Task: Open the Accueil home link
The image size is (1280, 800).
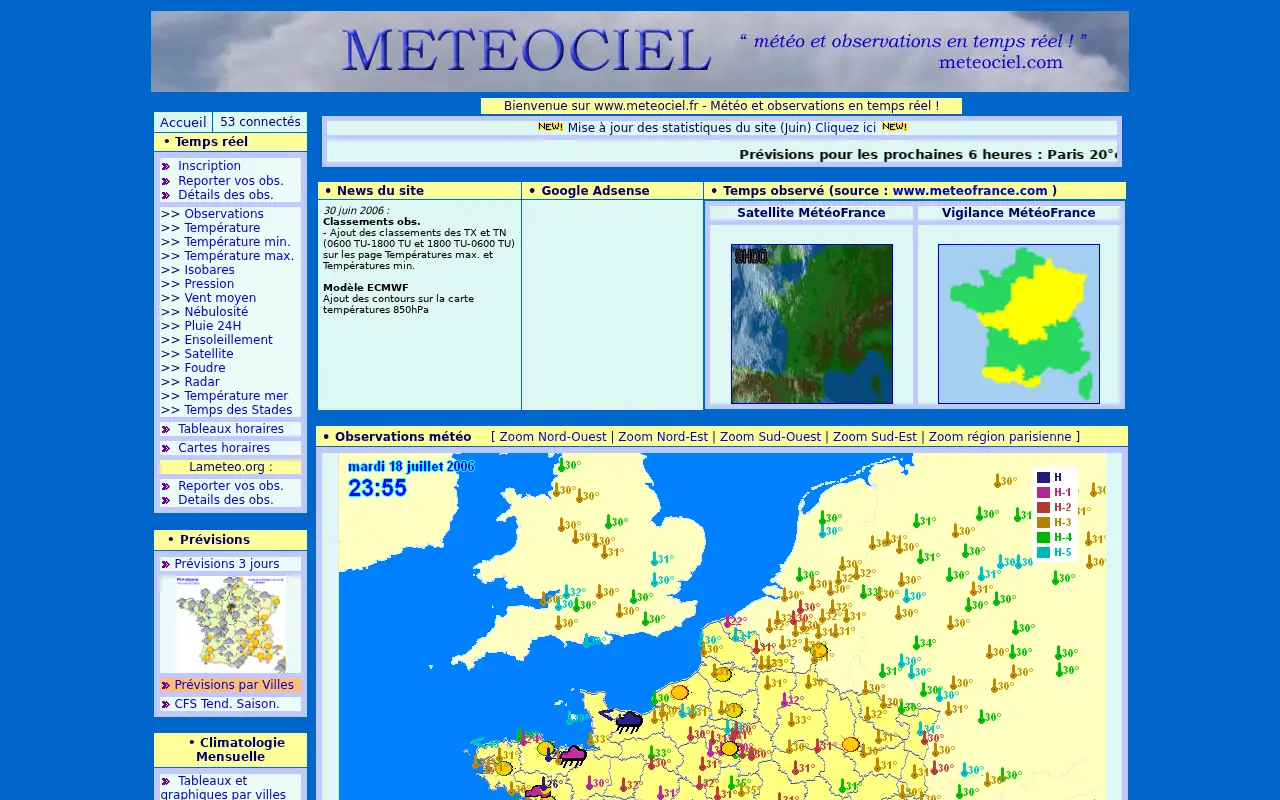Action: pos(183,122)
